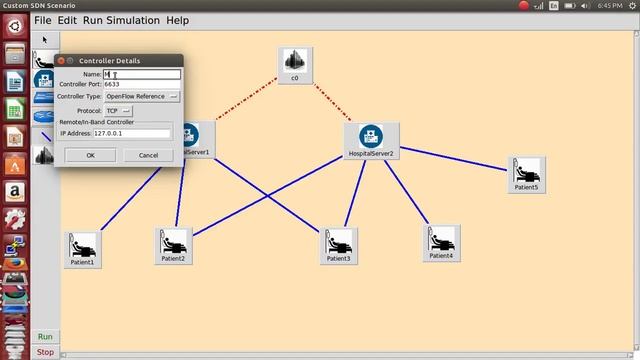This screenshot has height=360, width=640.
Task: Click the horizontal canvas scrollbar
Action: pos(347,355)
